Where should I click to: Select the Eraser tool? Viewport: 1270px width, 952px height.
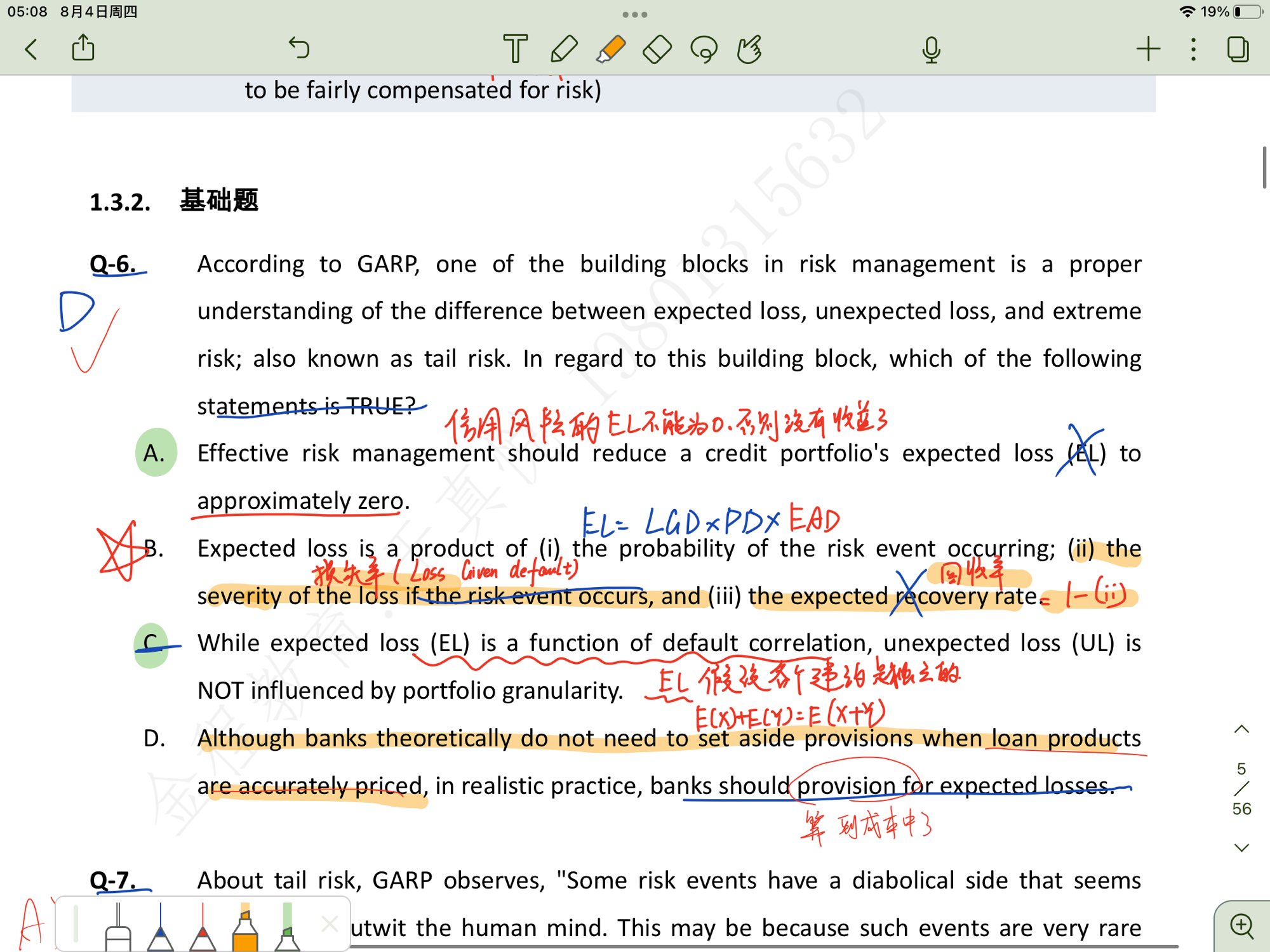click(x=657, y=49)
